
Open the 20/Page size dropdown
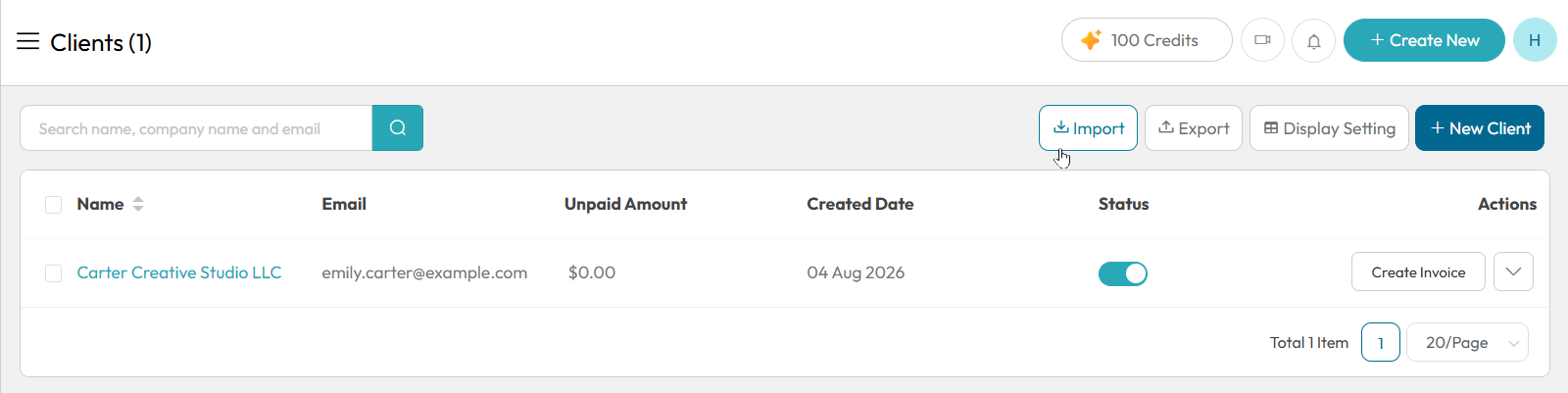click(1467, 342)
